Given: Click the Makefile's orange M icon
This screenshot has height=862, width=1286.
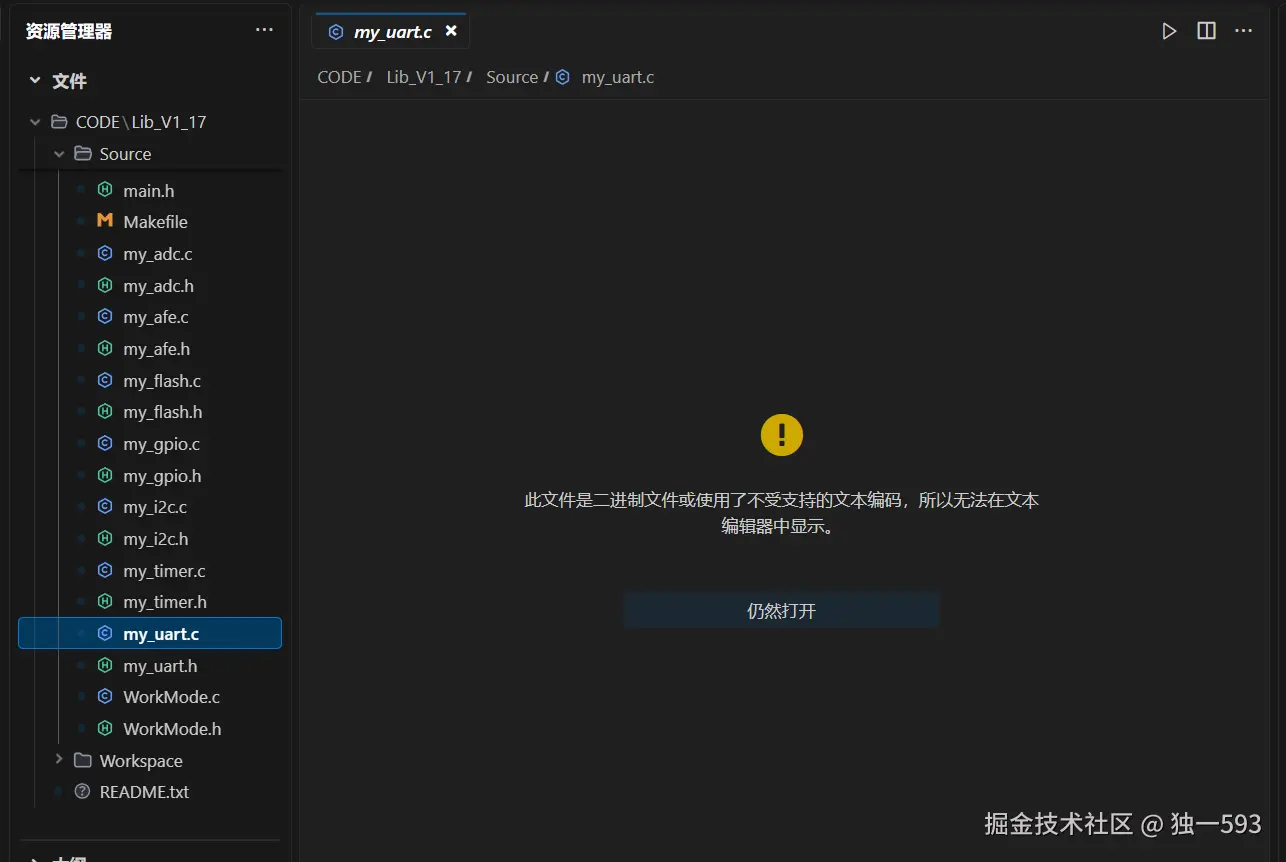Looking at the screenshot, I should coord(104,221).
